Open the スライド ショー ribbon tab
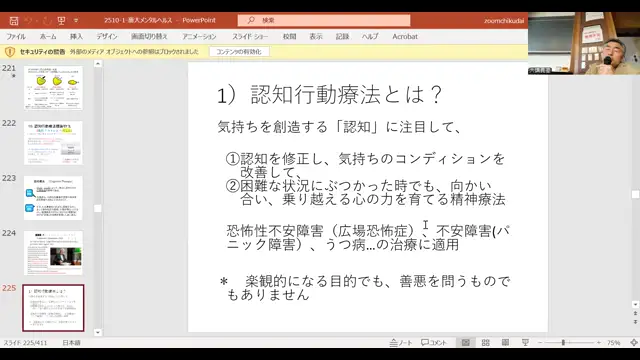The height and width of the screenshot is (360, 640). coord(250,36)
